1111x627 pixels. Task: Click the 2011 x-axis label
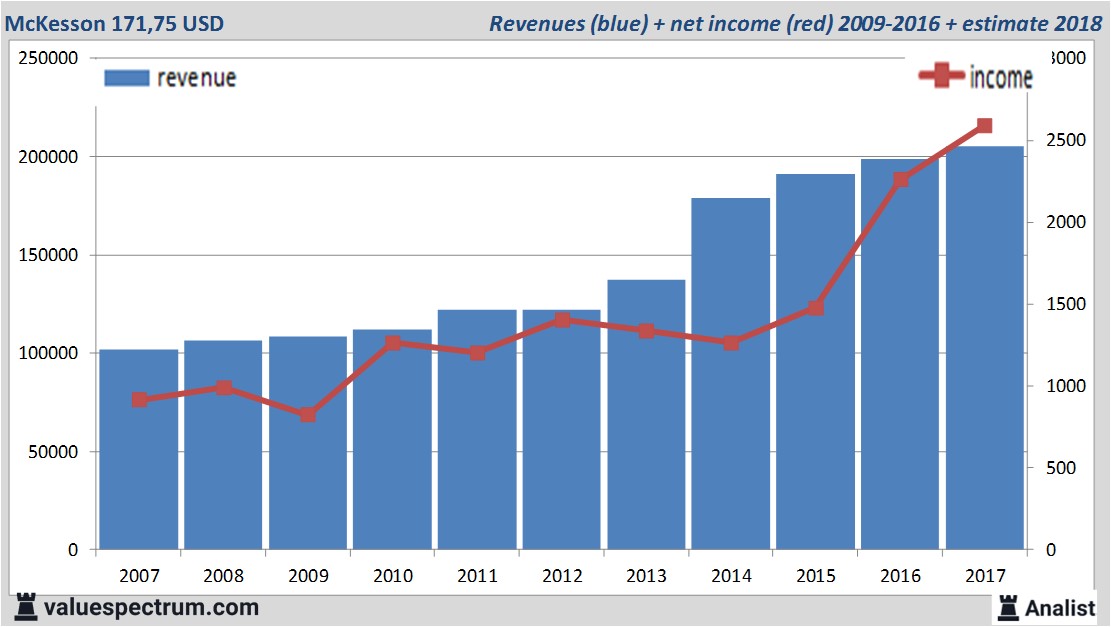(477, 575)
